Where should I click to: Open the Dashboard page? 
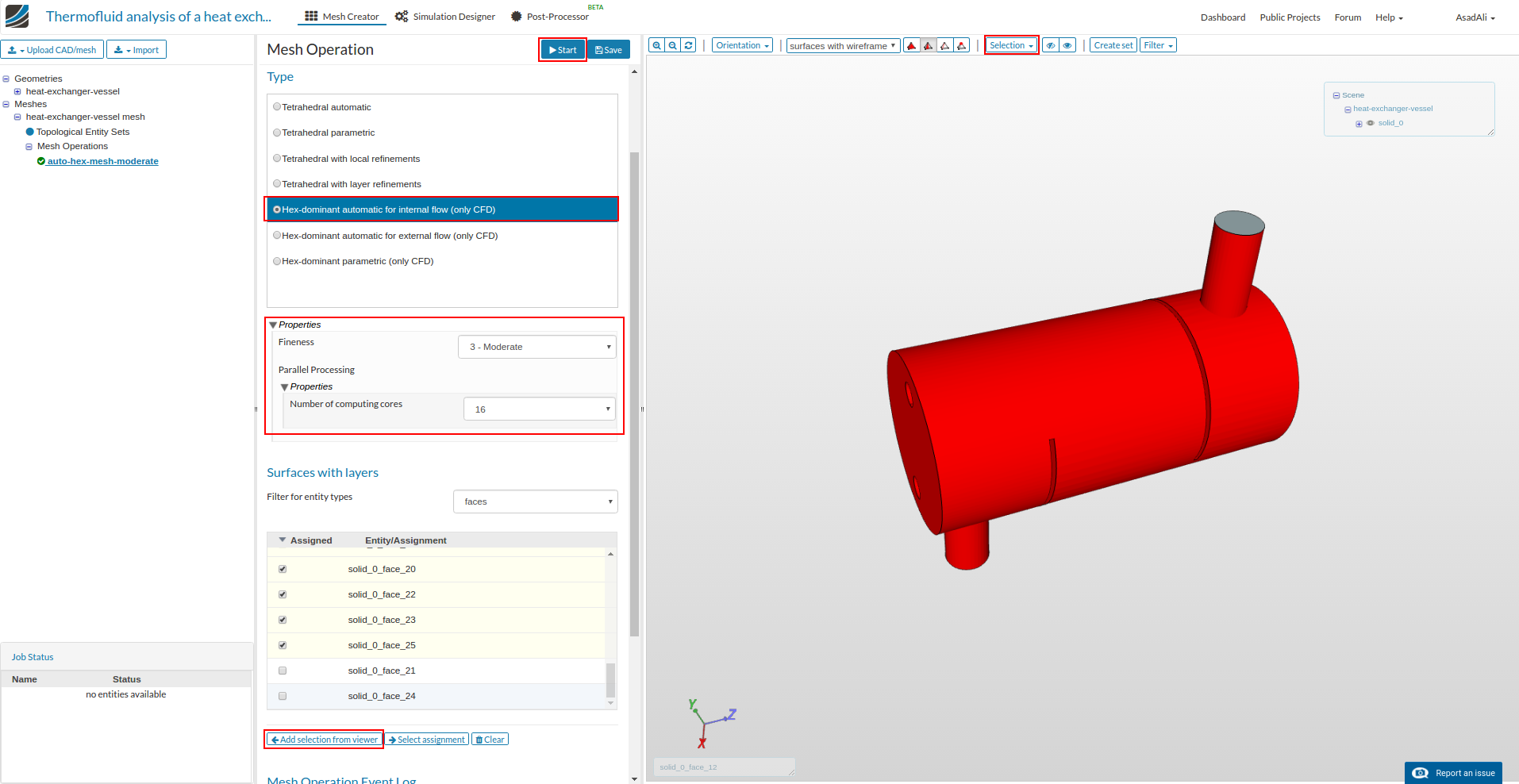point(1223,17)
